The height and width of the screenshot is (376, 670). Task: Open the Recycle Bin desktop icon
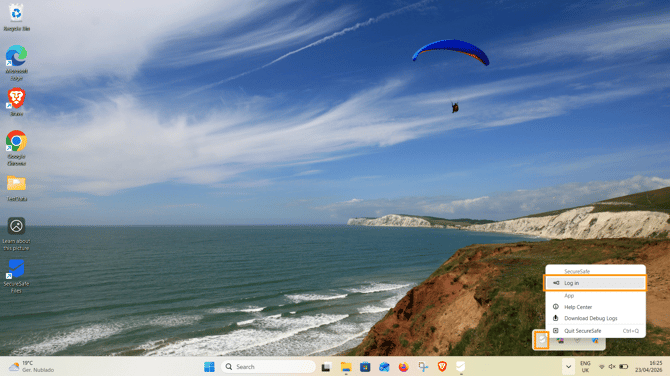click(16, 17)
